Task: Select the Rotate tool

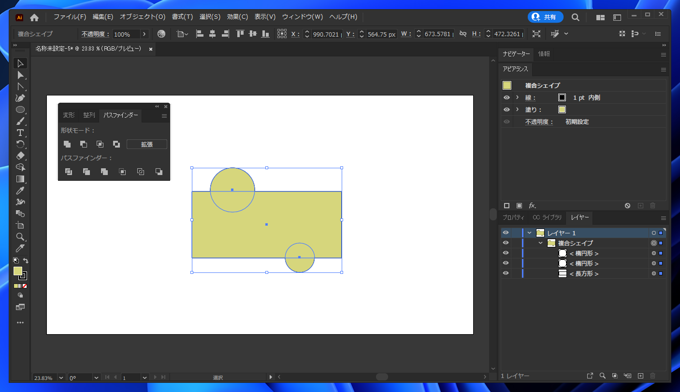Action: click(20, 144)
